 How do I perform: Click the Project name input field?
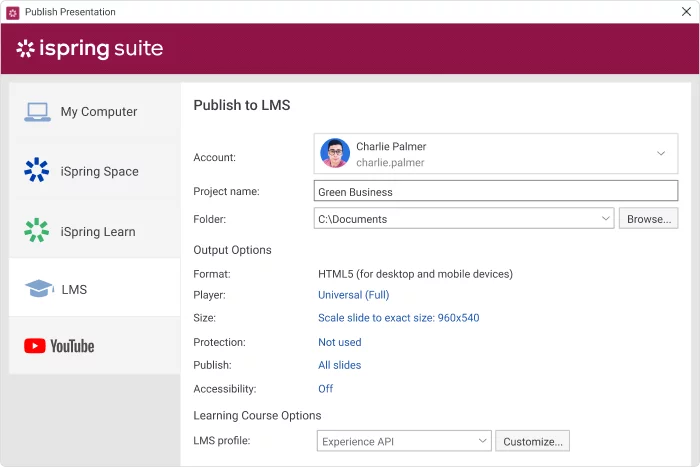coord(496,191)
